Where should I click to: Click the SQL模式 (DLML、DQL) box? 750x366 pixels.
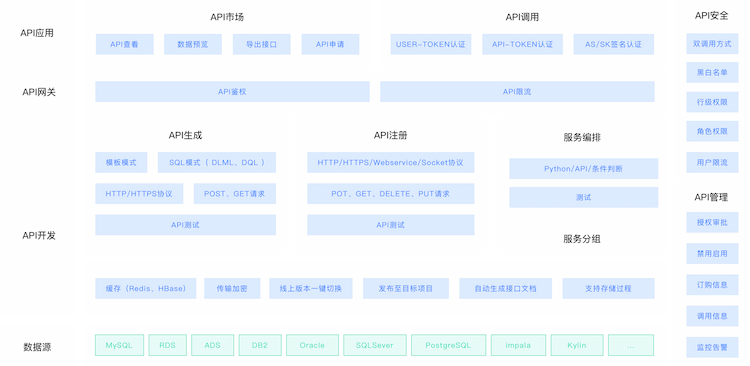click(x=217, y=162)
